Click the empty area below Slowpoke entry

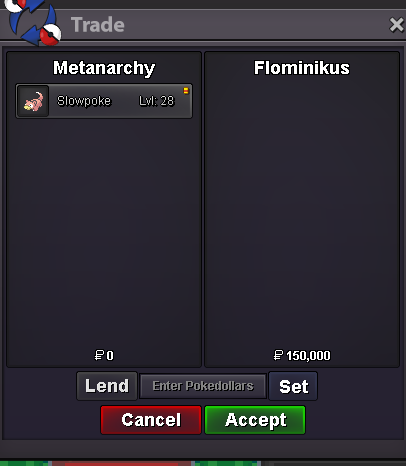click(x=104, y=233)
